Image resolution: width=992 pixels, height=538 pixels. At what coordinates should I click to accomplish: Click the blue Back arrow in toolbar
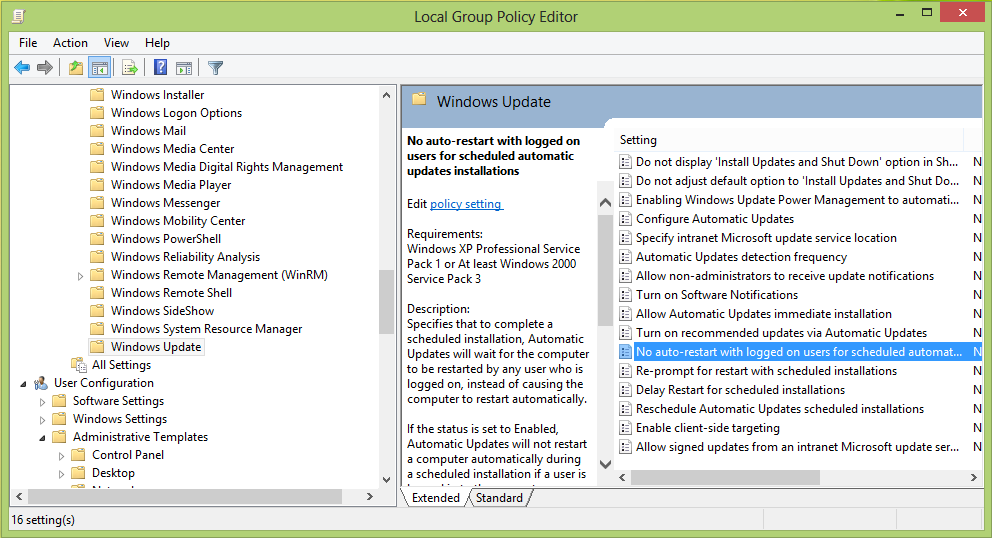click(21, 68)
